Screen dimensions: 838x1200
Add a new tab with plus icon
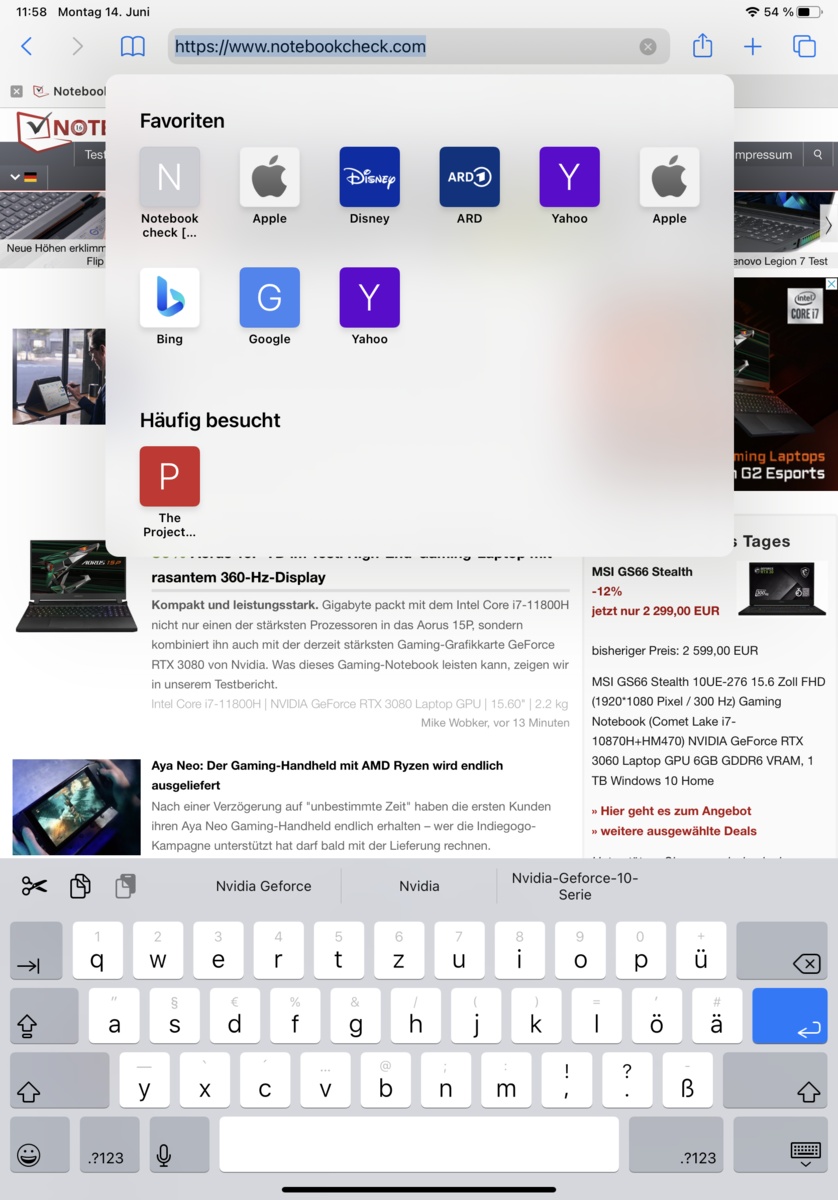click(753, 46)
